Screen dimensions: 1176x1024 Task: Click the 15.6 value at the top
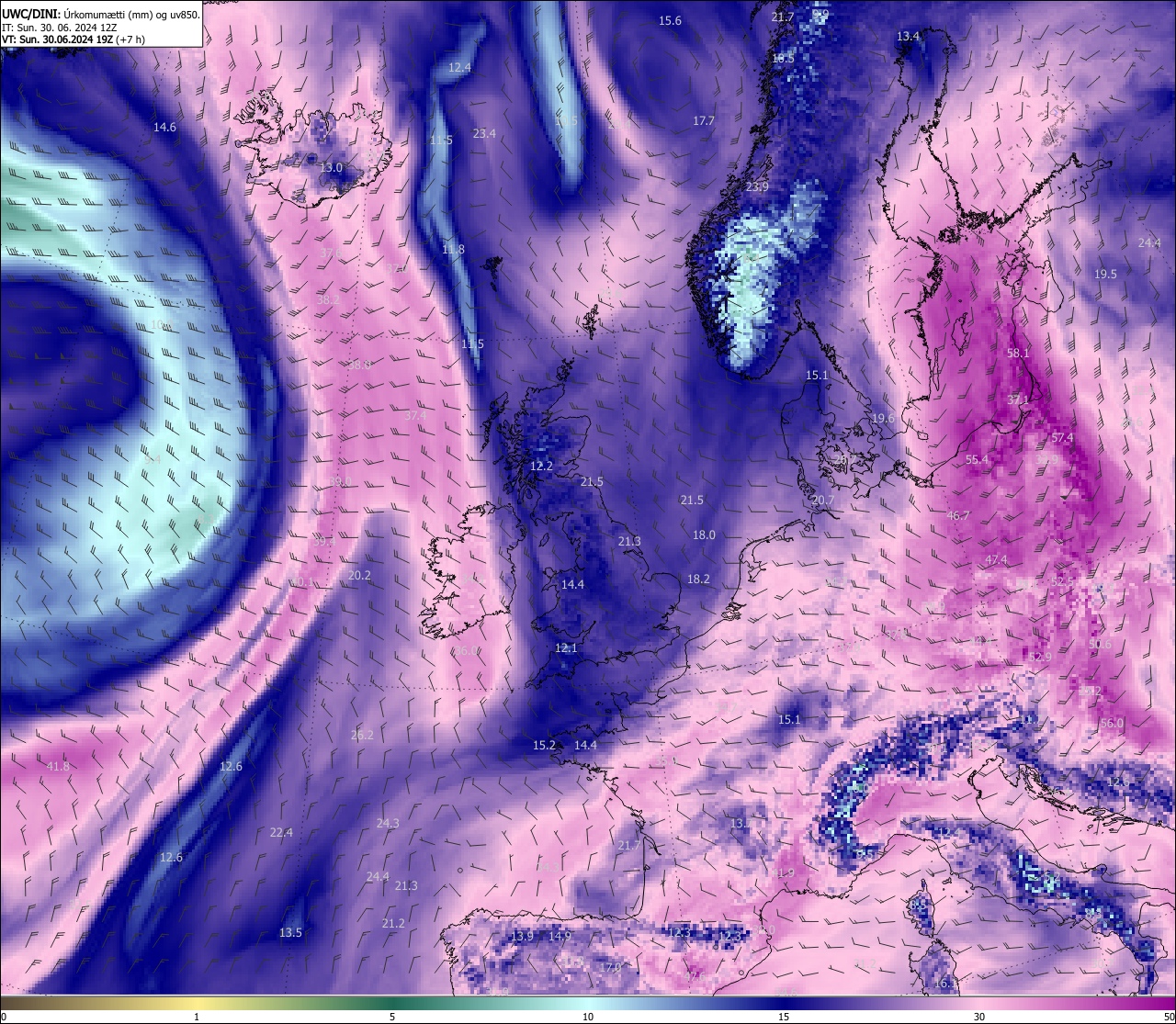tap(670, 21)
